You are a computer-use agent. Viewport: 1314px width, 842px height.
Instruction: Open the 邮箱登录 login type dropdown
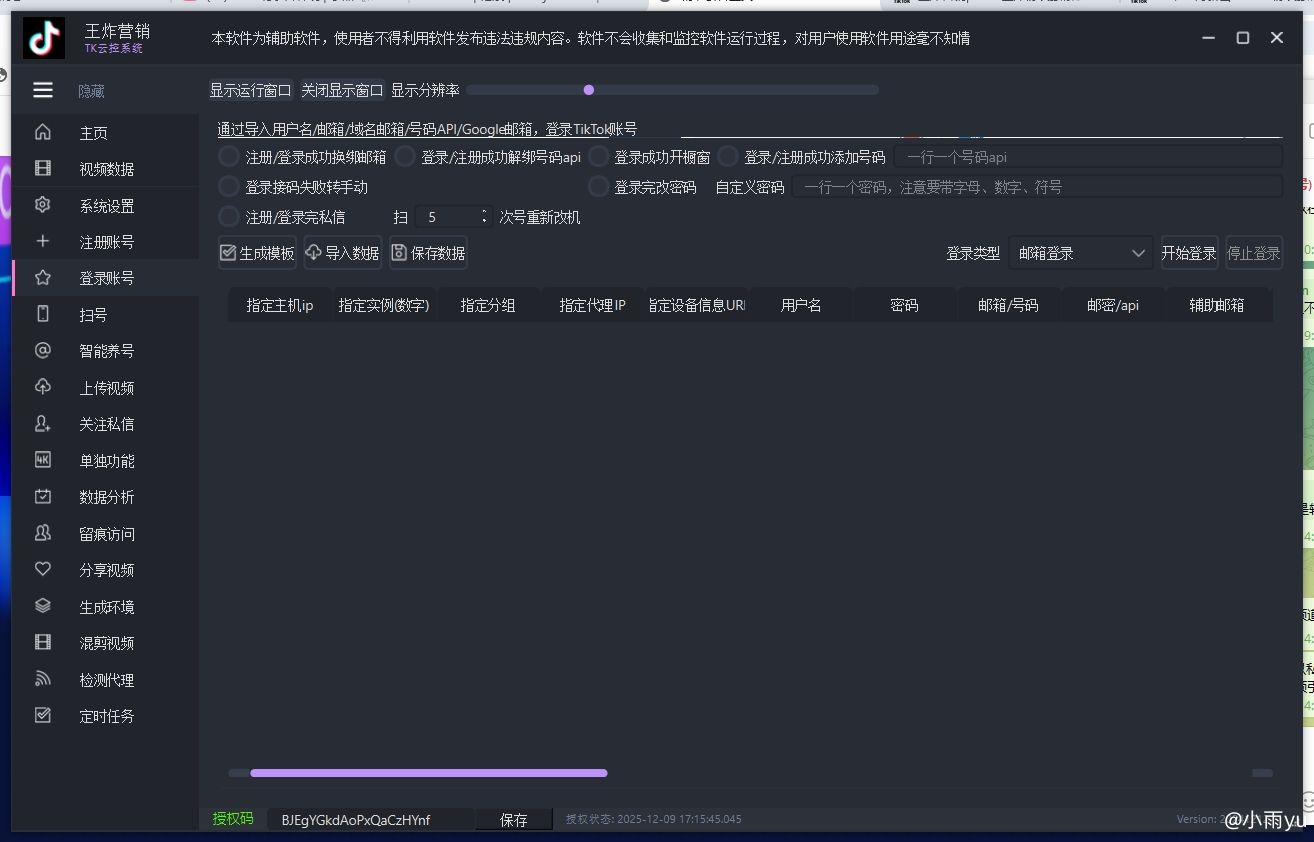(x=1080, y=253)
